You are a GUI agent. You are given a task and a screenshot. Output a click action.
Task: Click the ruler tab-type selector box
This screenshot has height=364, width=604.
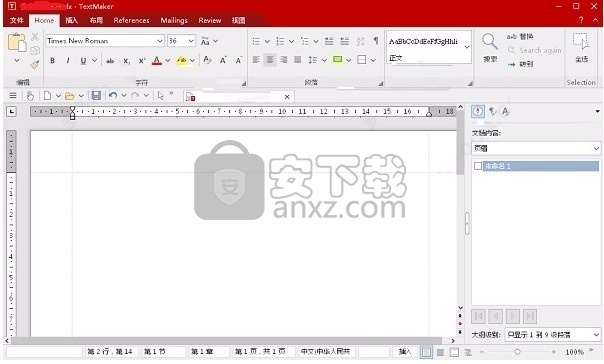12,112
